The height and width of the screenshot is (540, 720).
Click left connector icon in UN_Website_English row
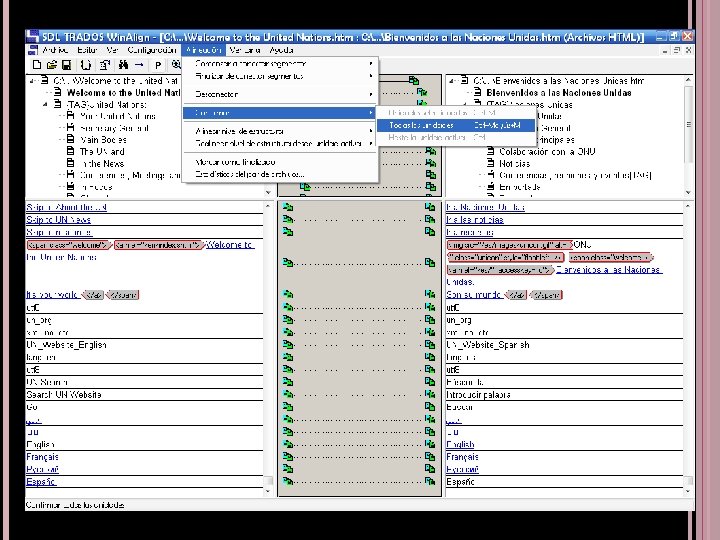coord(288,344)
